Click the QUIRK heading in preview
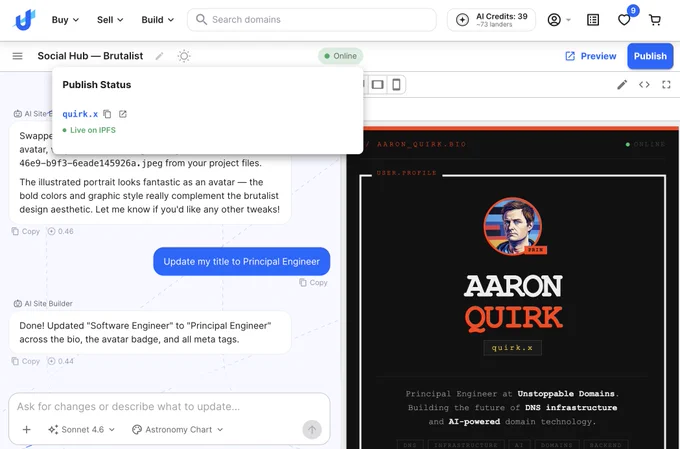 (513, 318)
